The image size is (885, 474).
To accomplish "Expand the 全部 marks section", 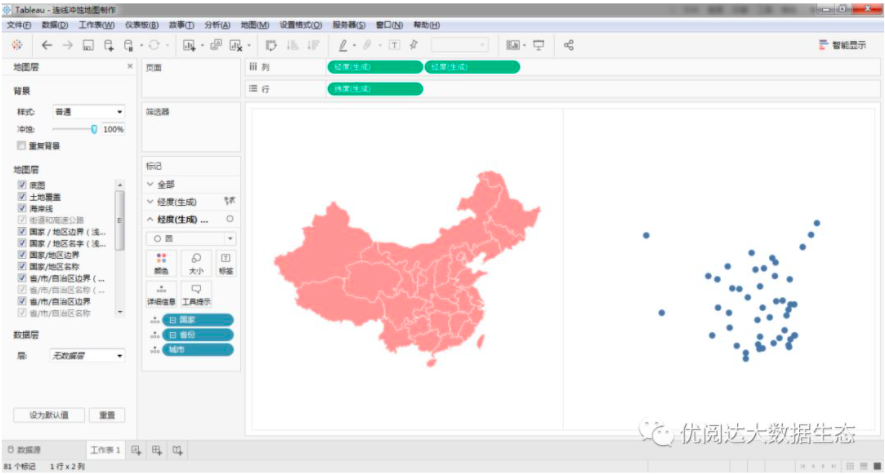I will pos(150,184).
